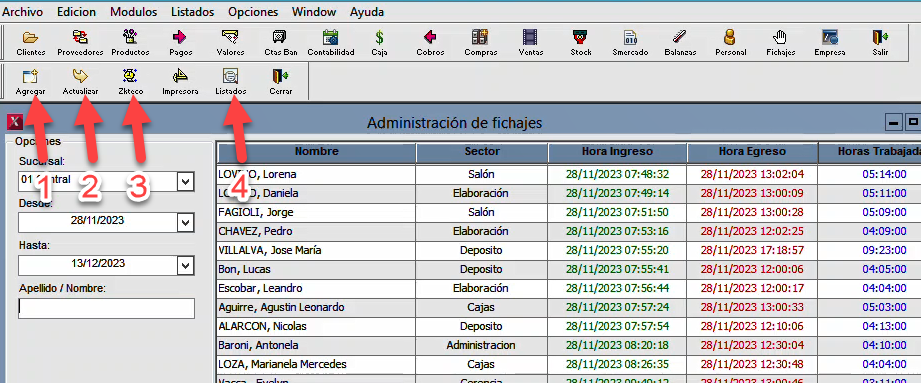Open the Zkteco device tool
Screen dimensions: 921x383
[x=130, y=82]
